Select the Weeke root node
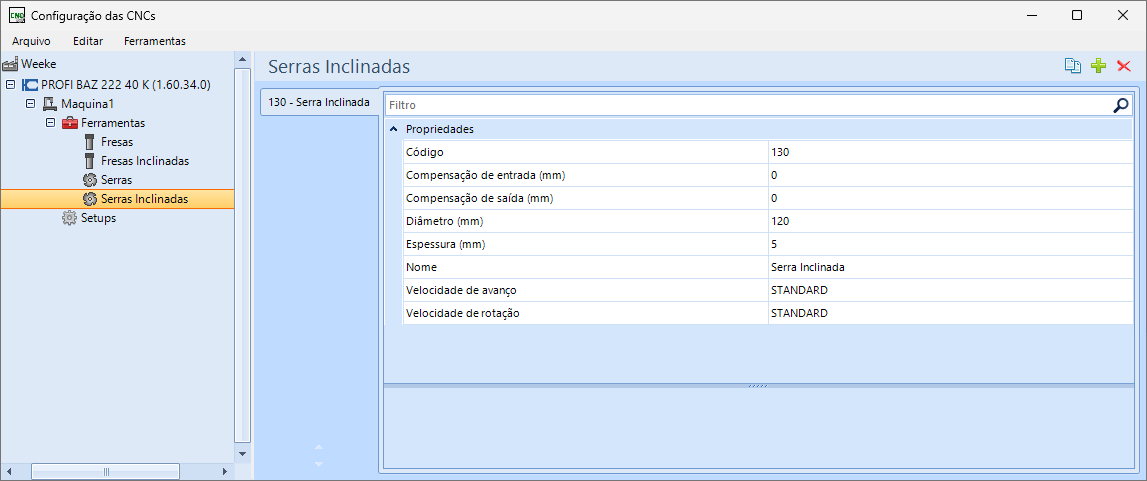Image resolution: width=1147 pixels, height=481 pixels. tap(38, 64)
